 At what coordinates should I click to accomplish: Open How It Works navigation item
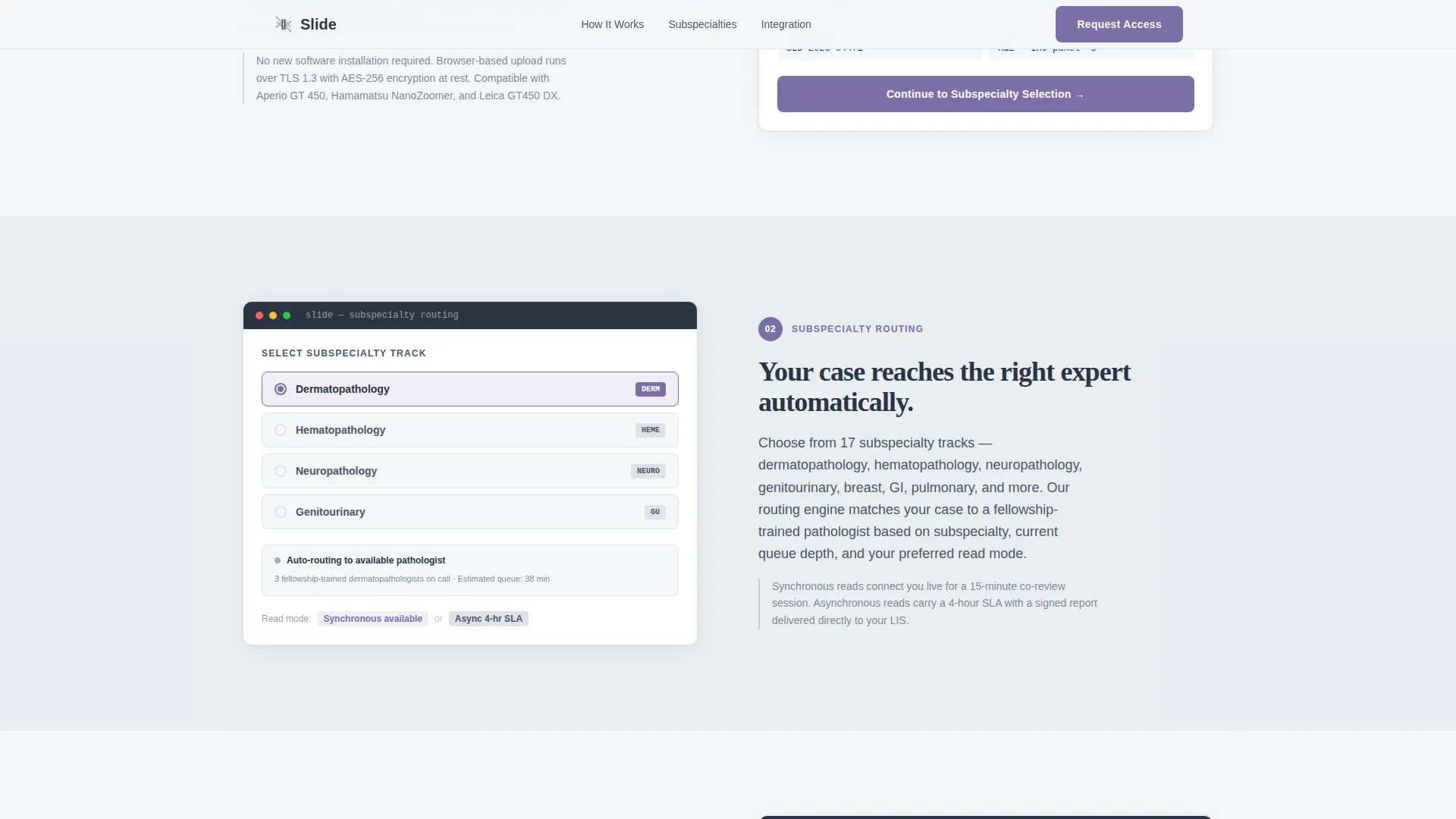tap(612, 24)
